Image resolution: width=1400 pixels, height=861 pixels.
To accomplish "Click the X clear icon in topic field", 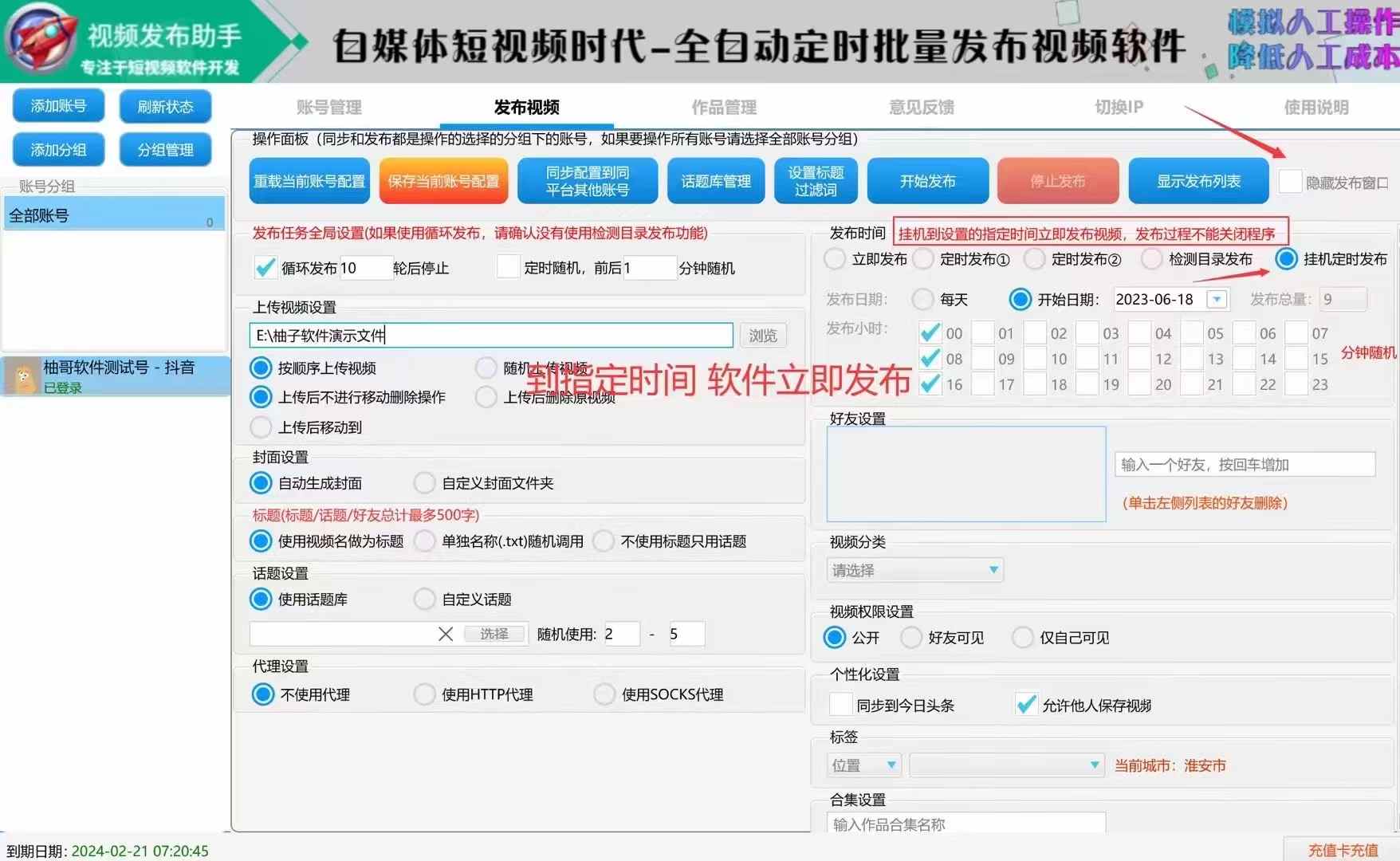I will (446, 634).
